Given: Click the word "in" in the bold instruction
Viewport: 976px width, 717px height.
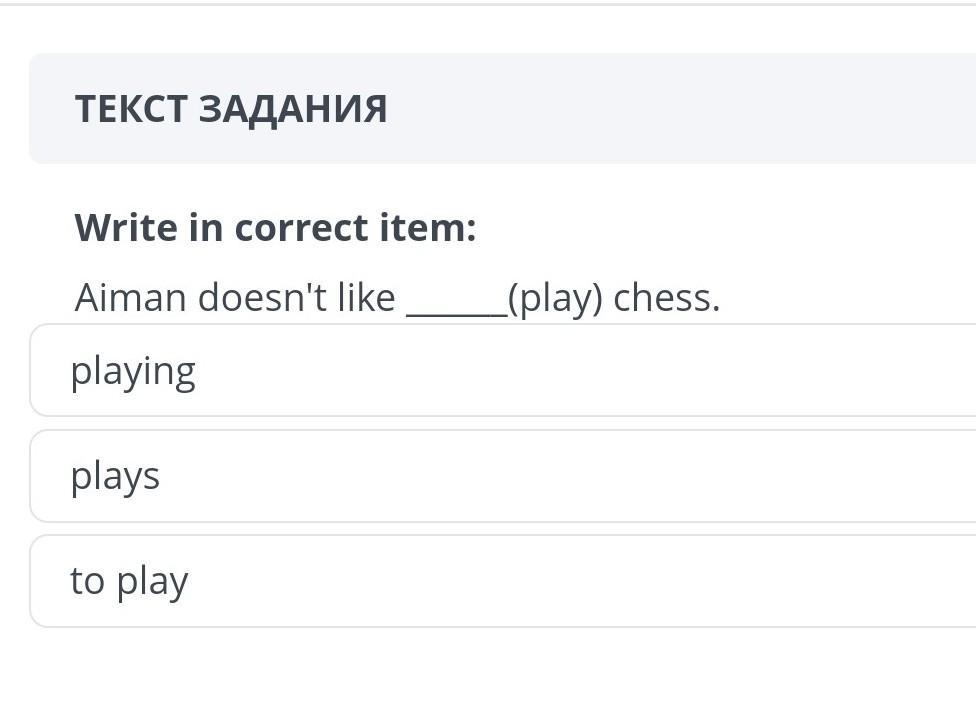Looking at the screenshot, I should tap(205, 228).
